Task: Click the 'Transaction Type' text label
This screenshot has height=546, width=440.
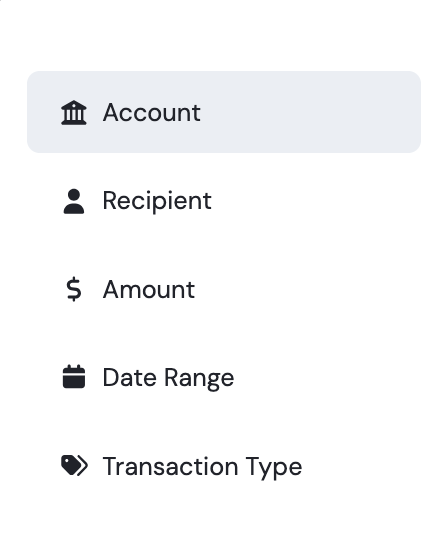Action: pos(202,467)
